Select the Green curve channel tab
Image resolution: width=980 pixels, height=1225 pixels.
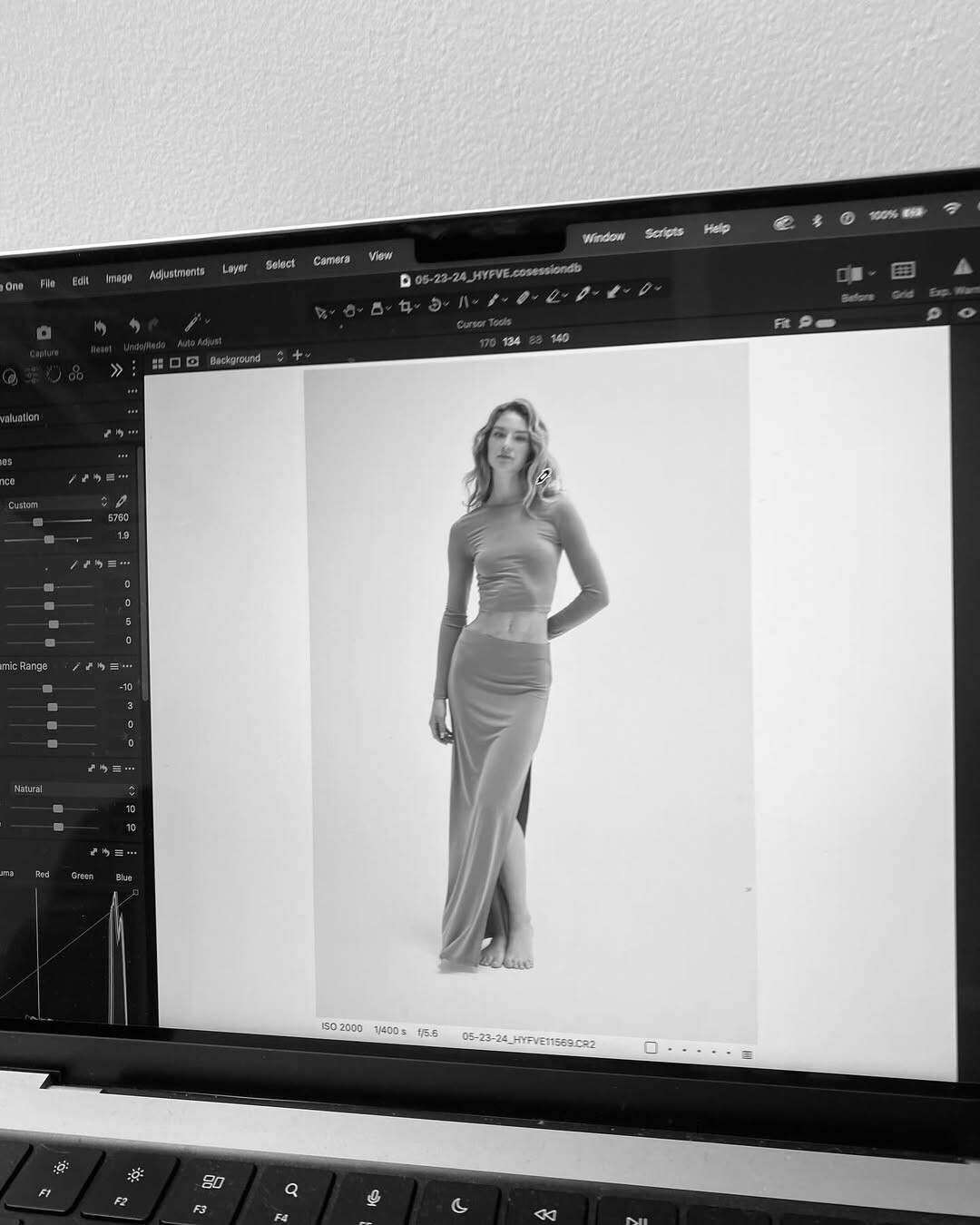point(83,876)
